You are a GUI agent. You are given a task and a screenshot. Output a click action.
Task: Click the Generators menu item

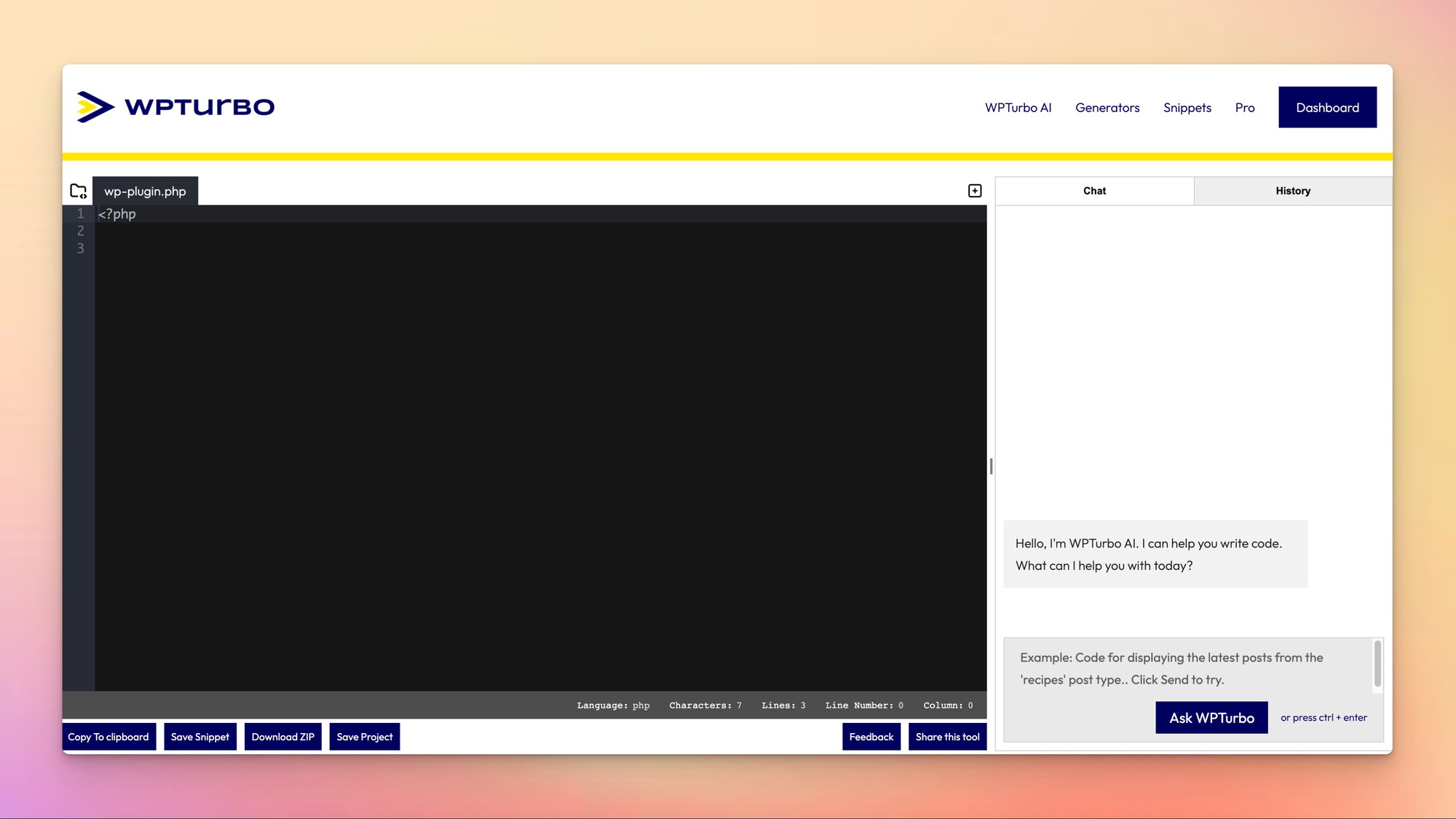click(x=1107, y=107)
